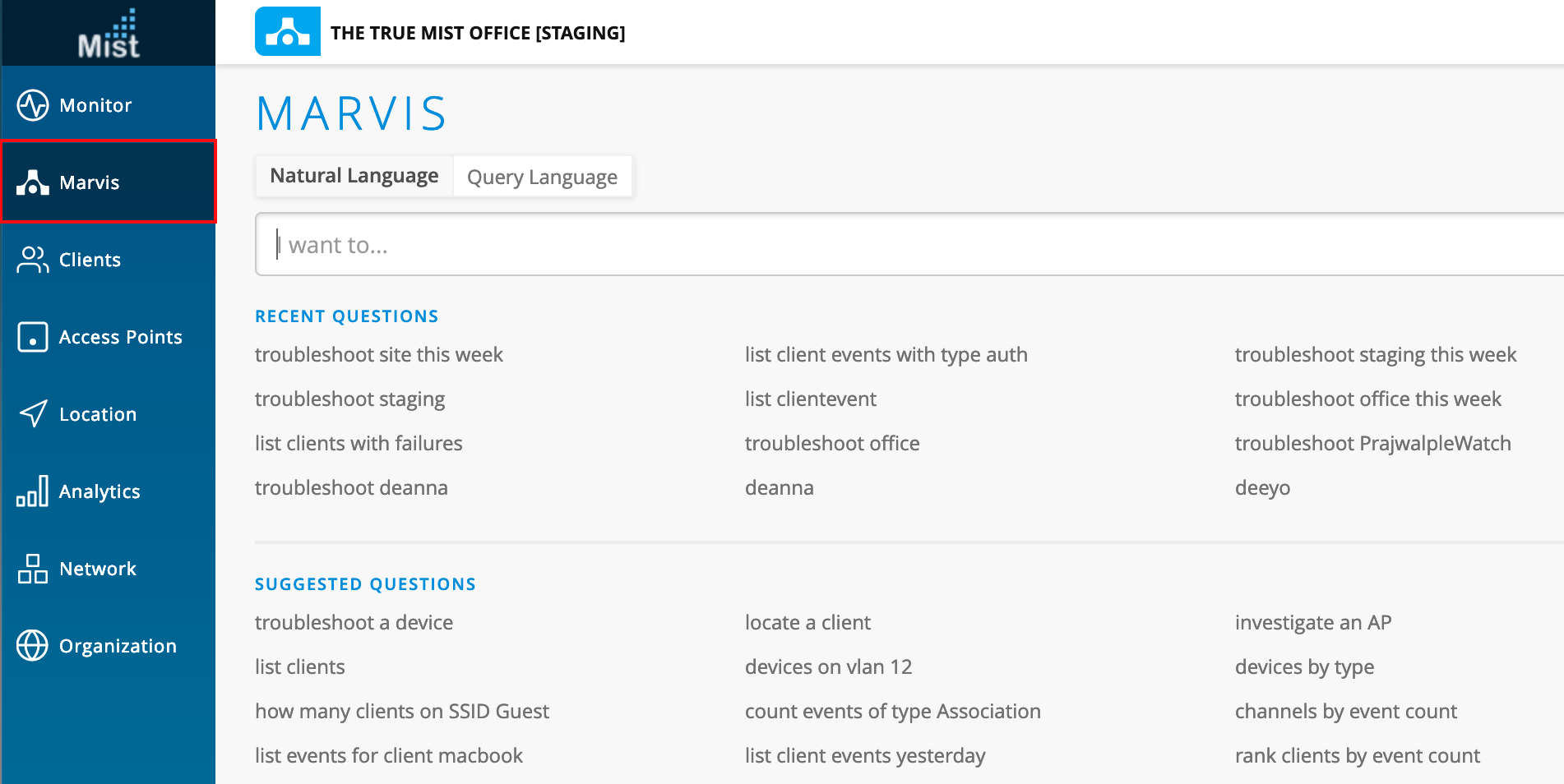Switch to the Query Language tab
1564x784 pixels.
click(542, 177)
